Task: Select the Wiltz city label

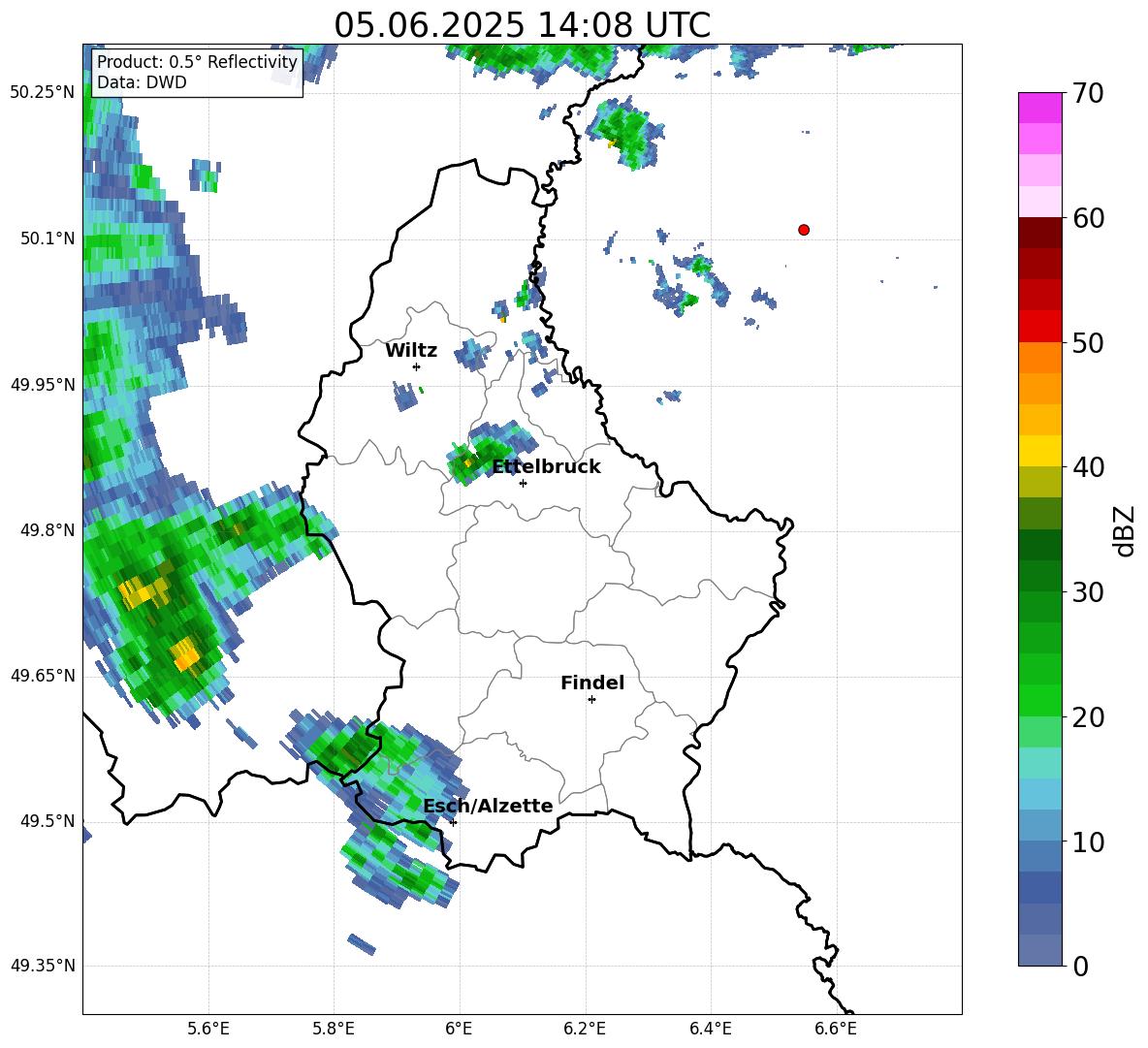Action: coord(411,351)
